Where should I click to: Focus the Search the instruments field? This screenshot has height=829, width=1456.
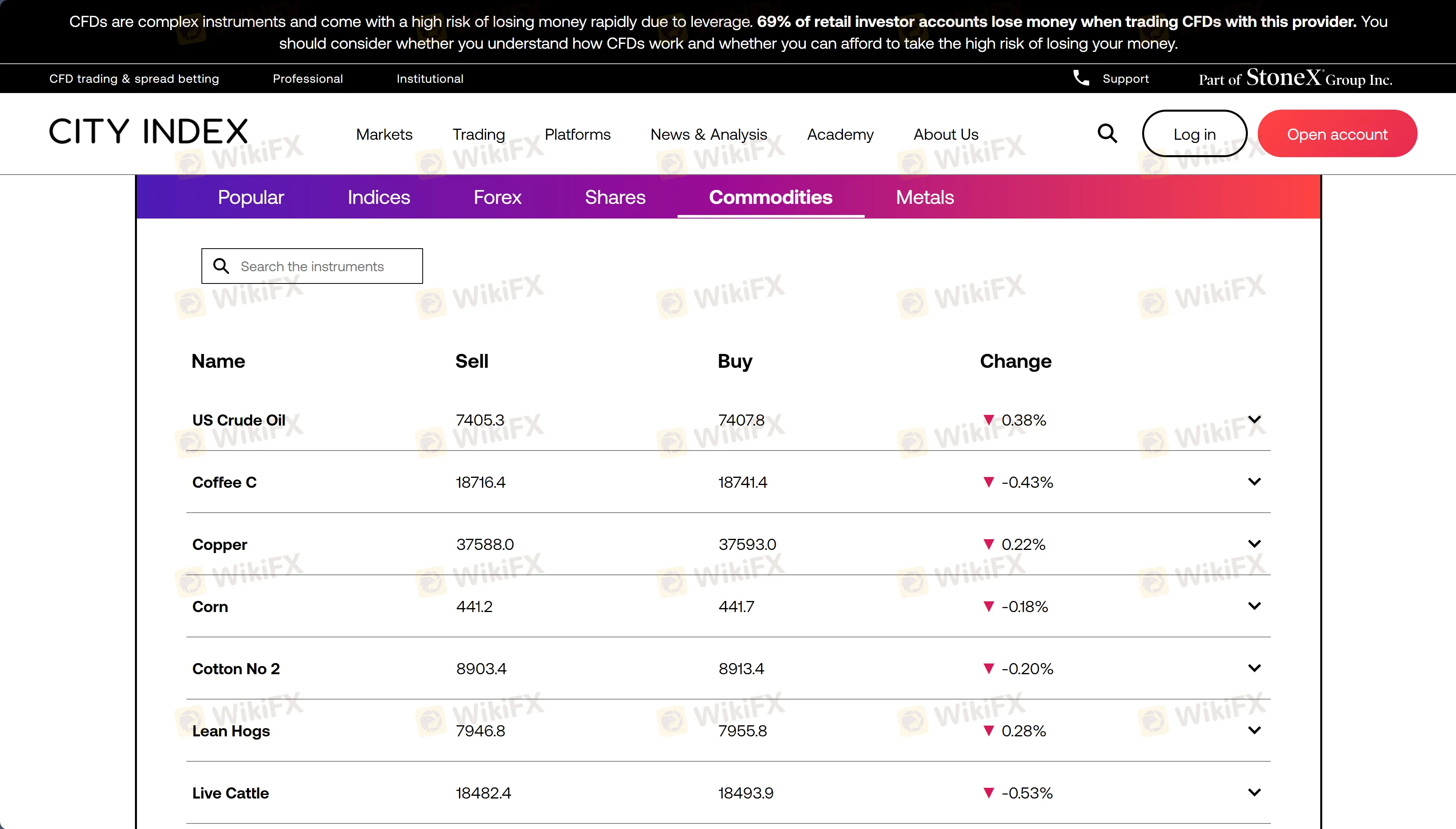[x=312, y=266]
